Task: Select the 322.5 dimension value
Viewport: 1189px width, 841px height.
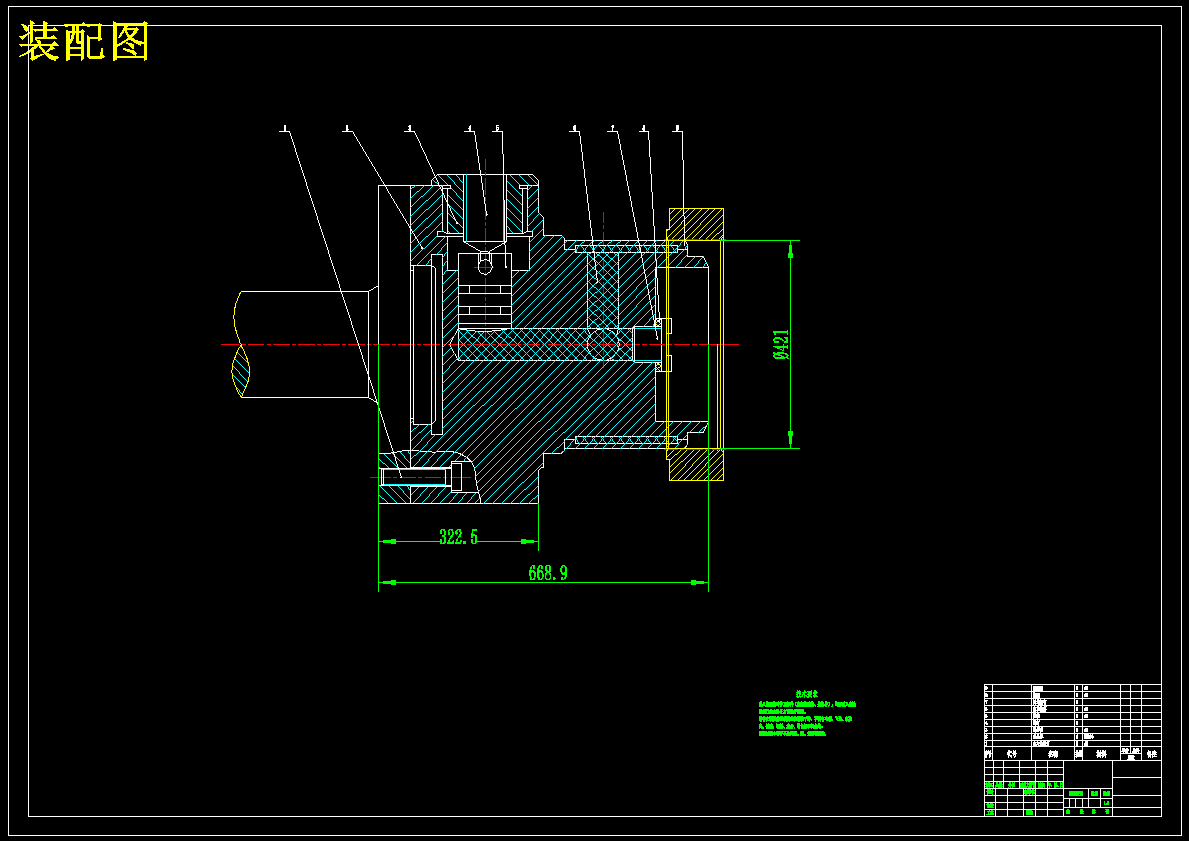Action: 459,537
